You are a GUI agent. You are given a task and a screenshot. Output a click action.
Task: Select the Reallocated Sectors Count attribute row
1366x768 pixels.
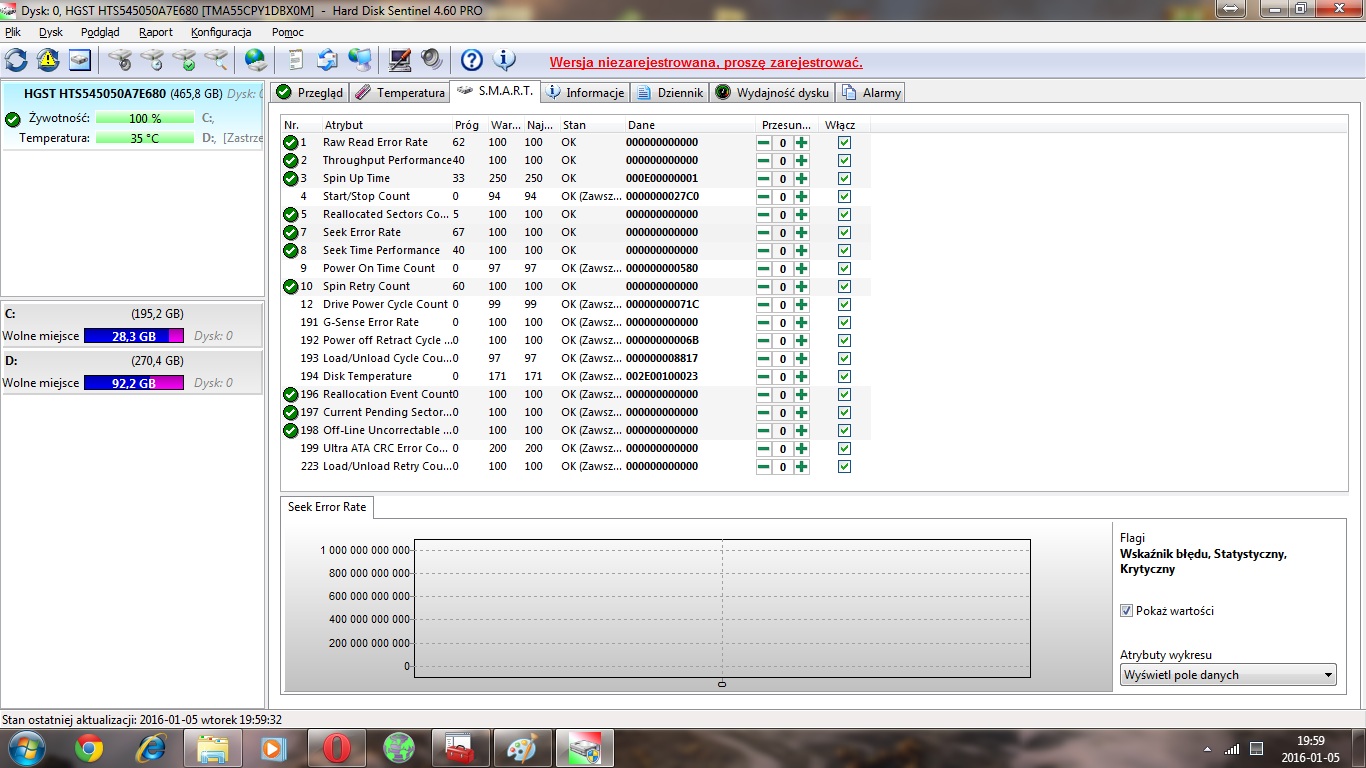click(575, 215)
